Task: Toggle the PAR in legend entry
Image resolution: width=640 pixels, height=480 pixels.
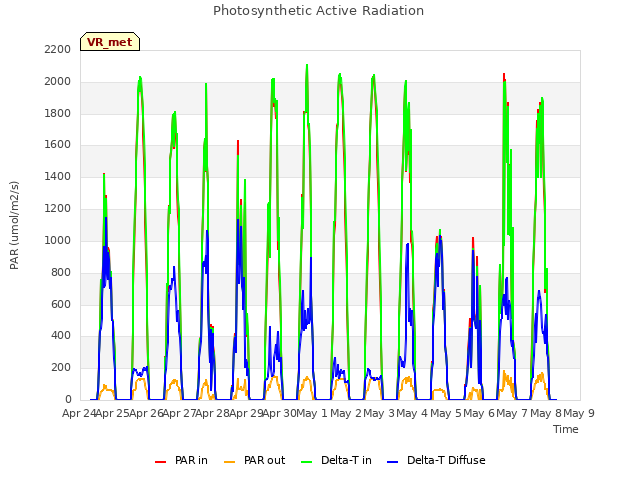Action: point(181,460)
